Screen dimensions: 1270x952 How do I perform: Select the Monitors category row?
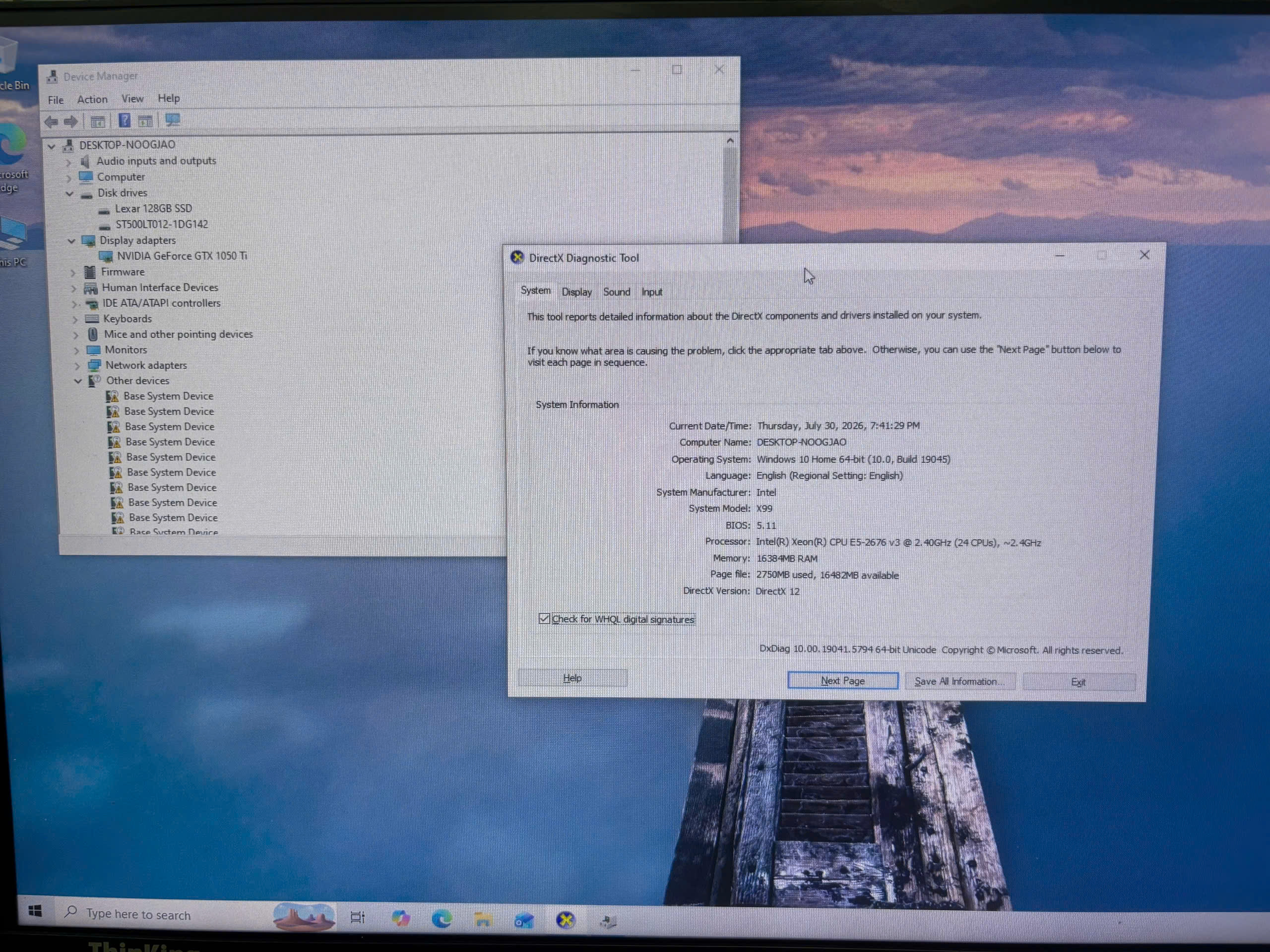coord(126,350)
